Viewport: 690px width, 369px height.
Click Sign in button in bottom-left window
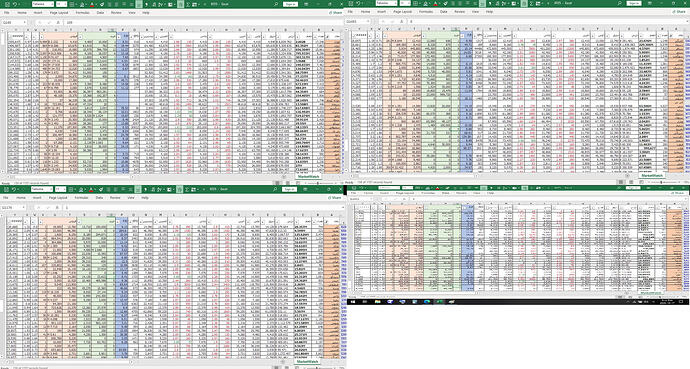pos(290,189)
